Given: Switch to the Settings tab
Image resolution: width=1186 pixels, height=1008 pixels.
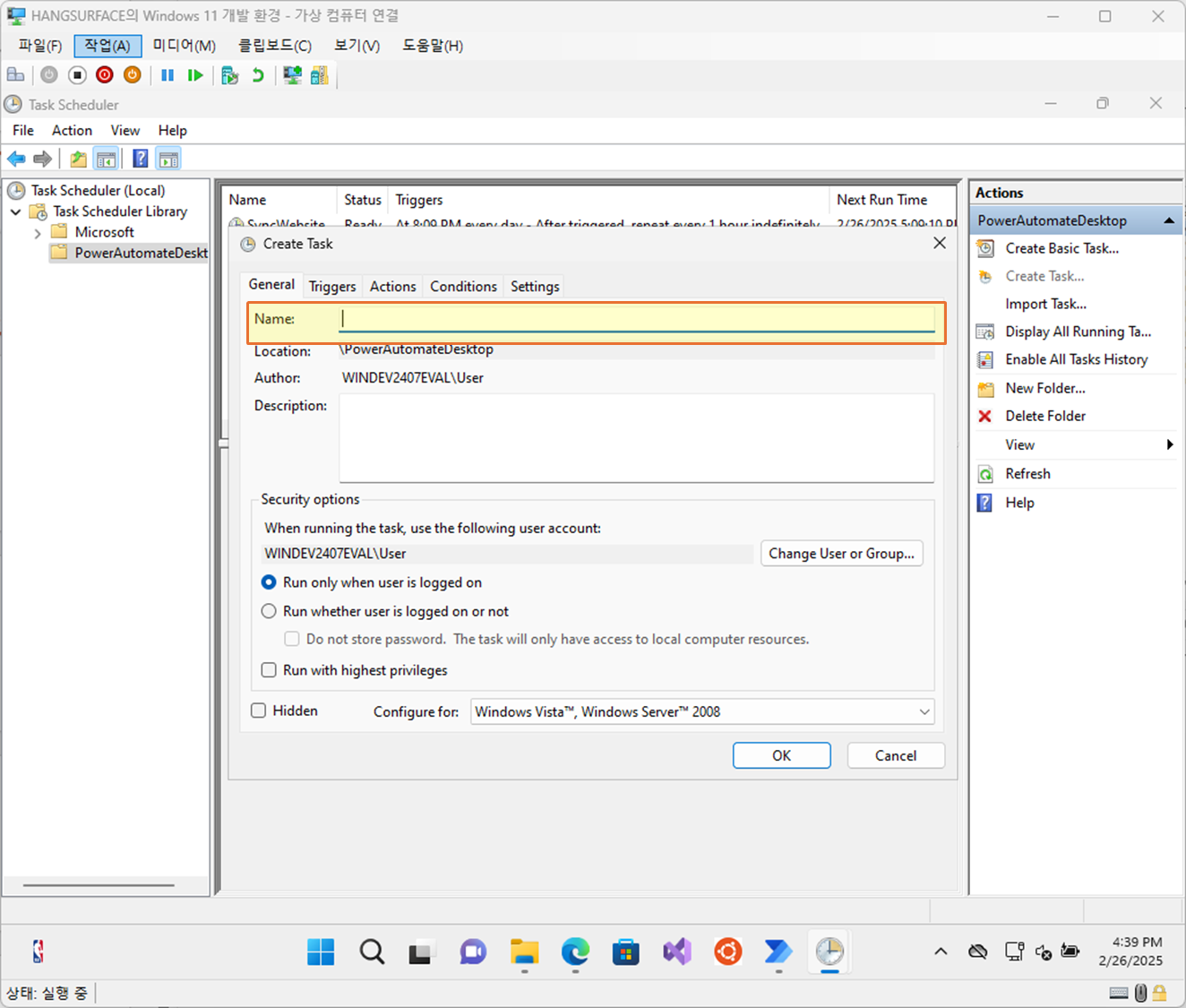Looking at the screenshot, I should [535, 287].
